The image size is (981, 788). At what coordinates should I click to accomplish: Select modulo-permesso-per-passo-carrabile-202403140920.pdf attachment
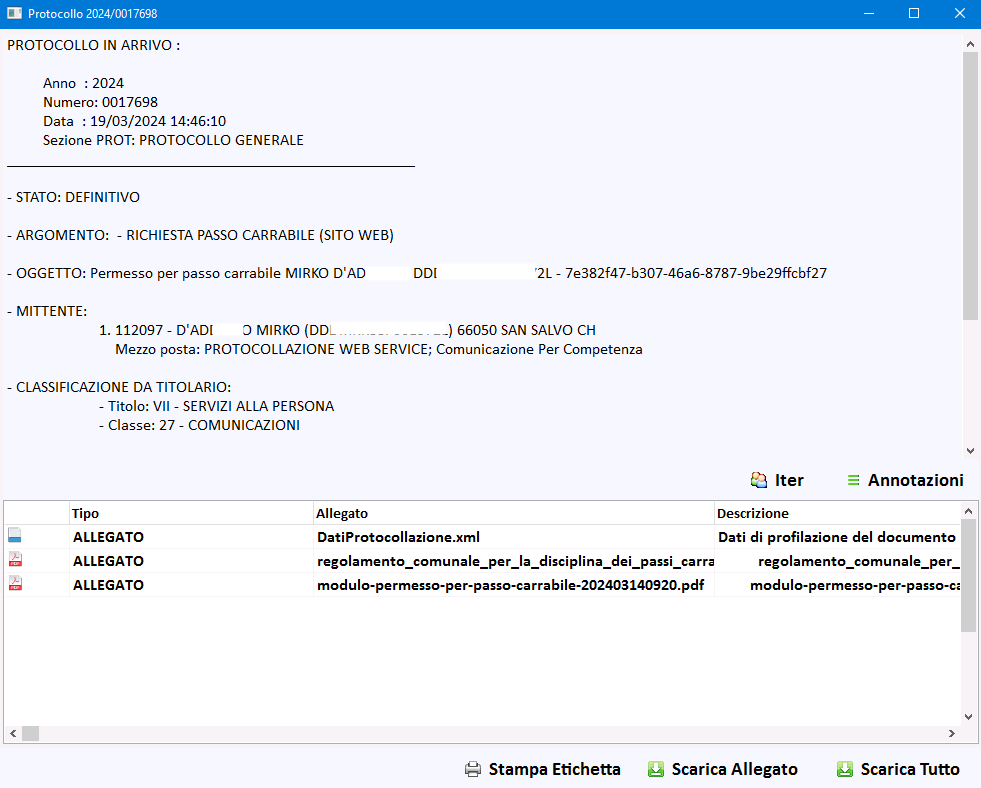click(510, 585)
